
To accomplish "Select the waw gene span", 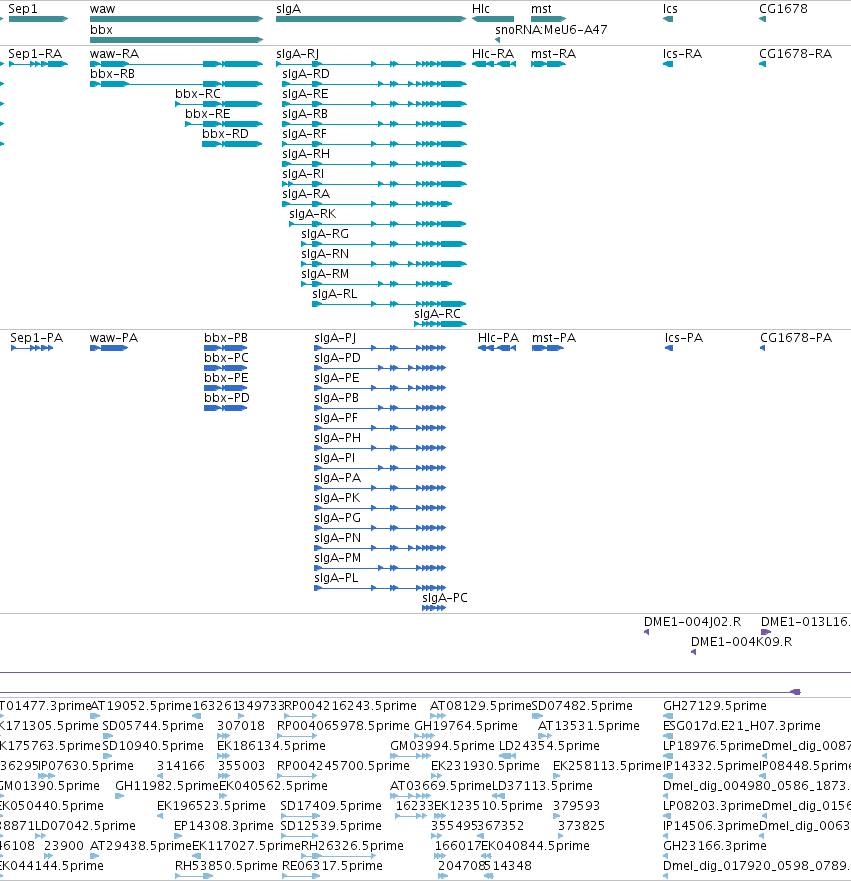I will pos(176,19).
